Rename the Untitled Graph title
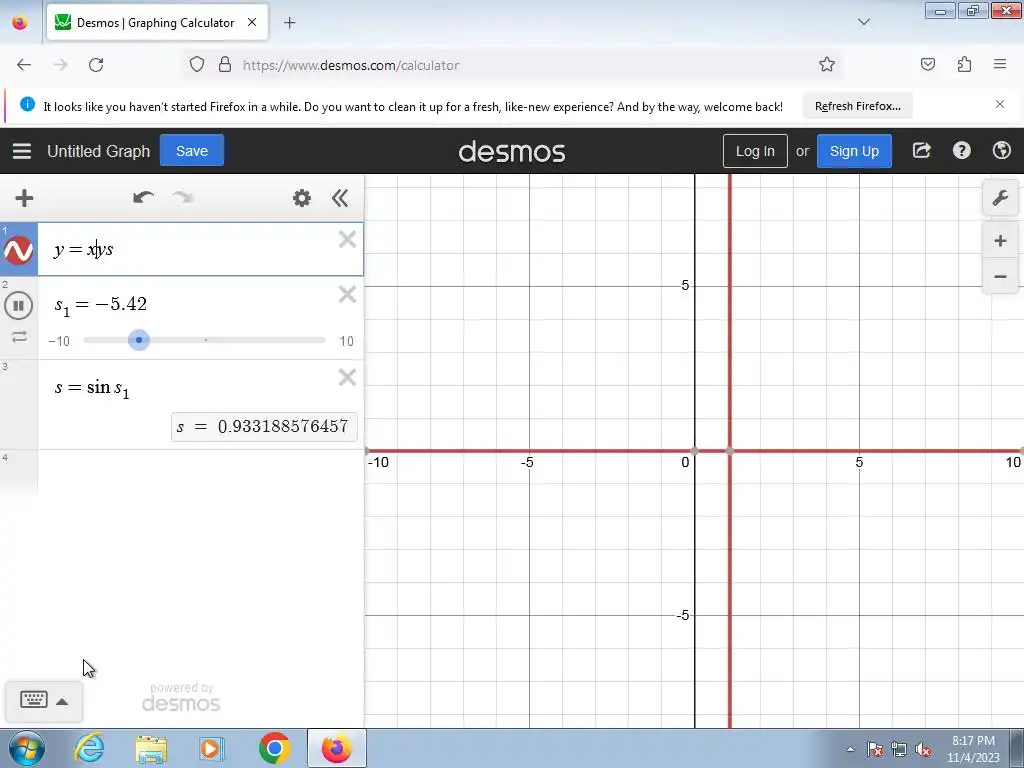 [x=99, y=151]
